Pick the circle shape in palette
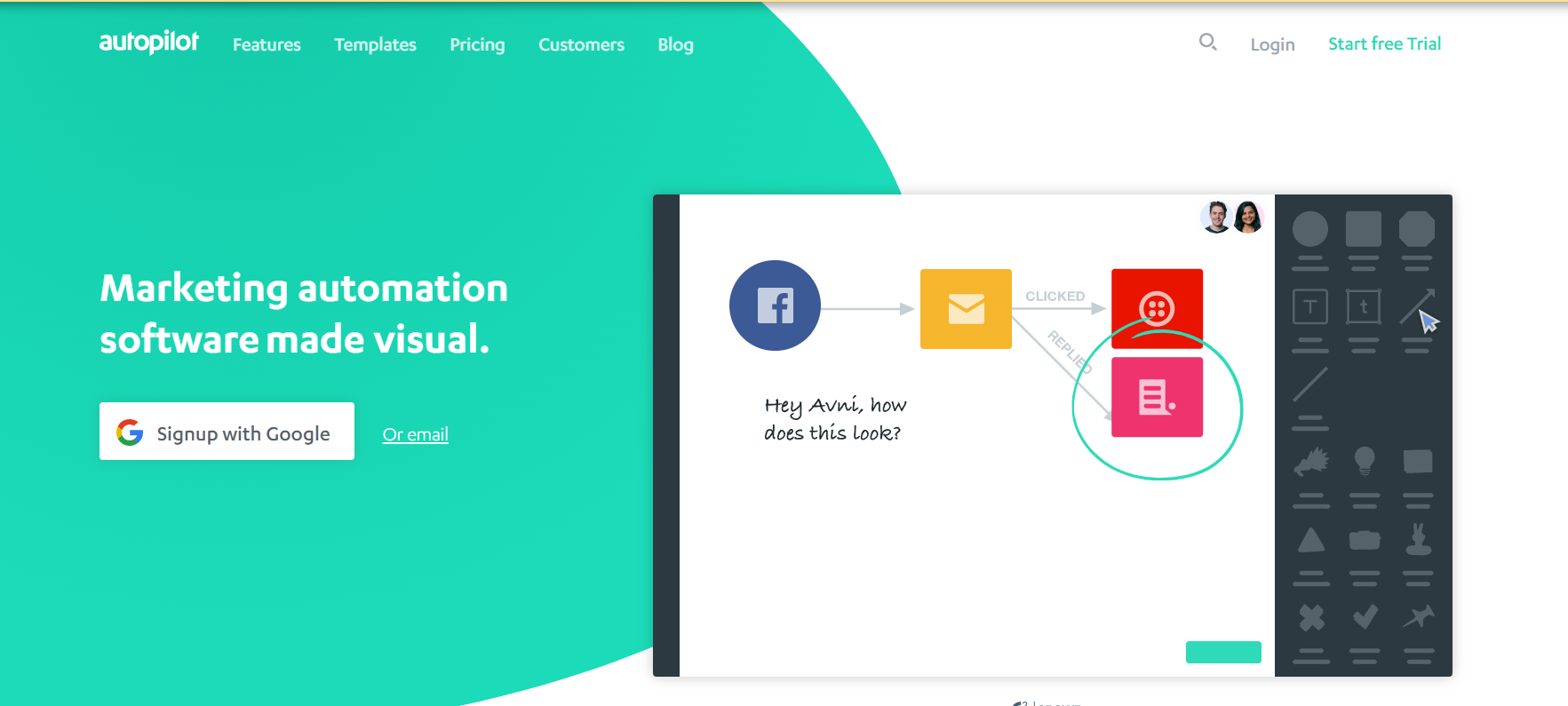Image resolution: width=1568 pixels, height=706 pixels. click(1310, 229)
